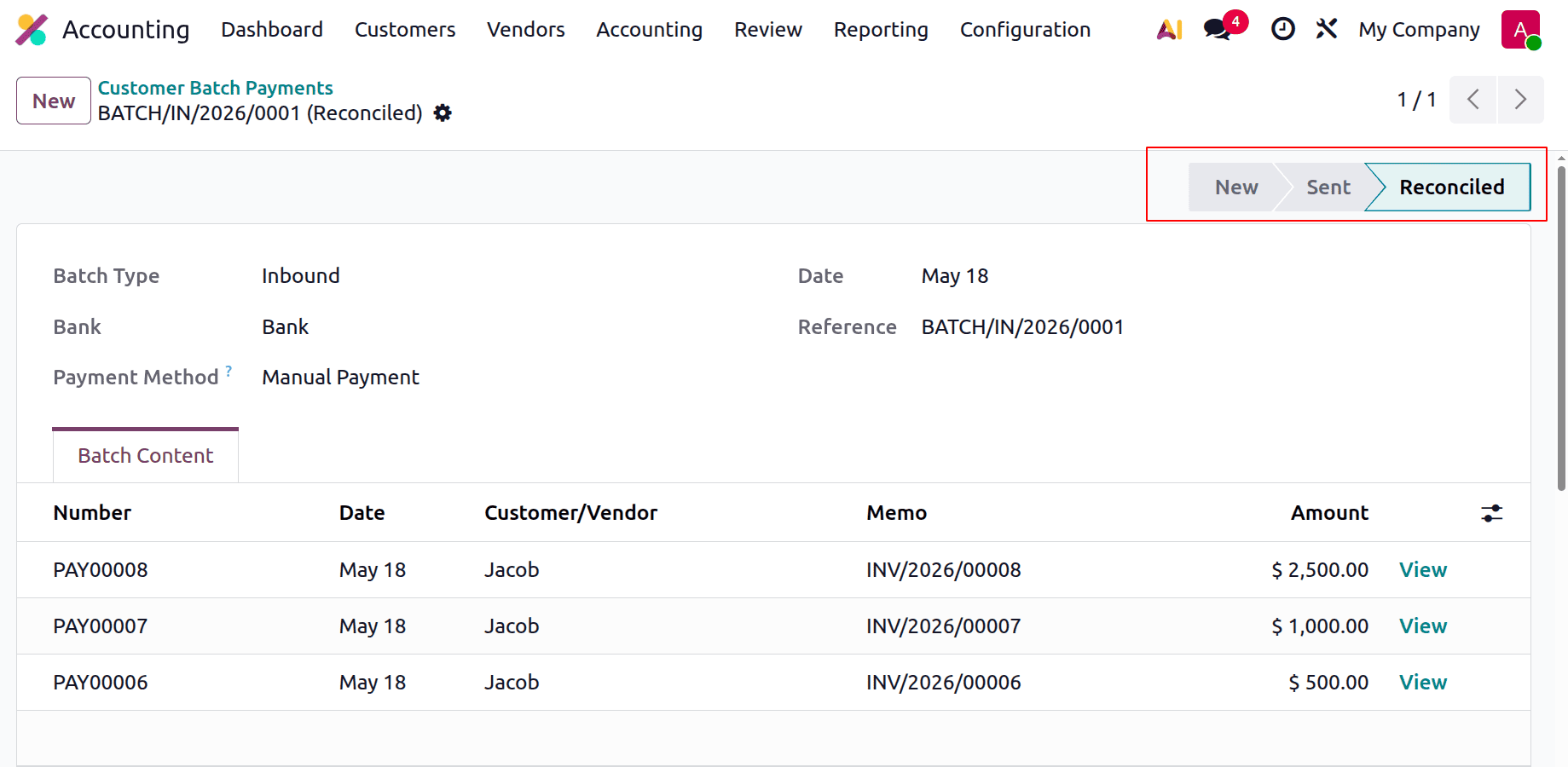This screenshot has height=767, width=1568.
Task: Open the activities clock icon
Action: 1282,30
